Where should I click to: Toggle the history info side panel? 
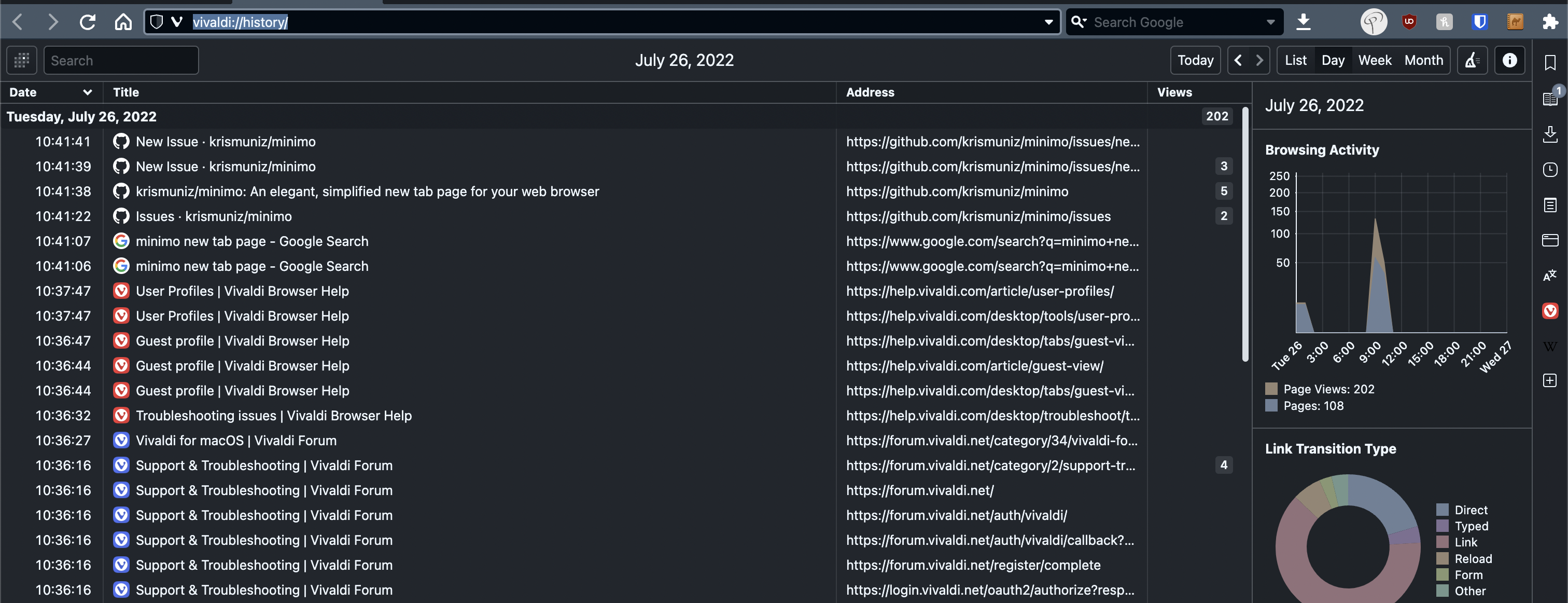[1509, 60]
